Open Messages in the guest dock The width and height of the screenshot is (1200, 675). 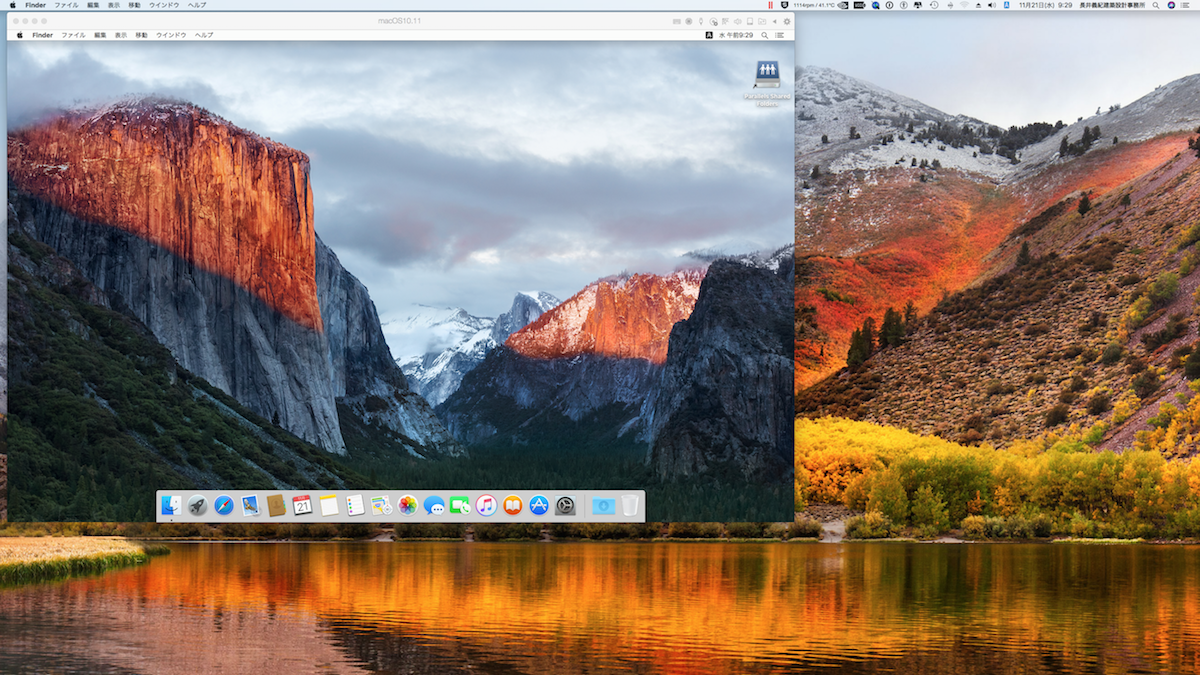click(434, 506)
